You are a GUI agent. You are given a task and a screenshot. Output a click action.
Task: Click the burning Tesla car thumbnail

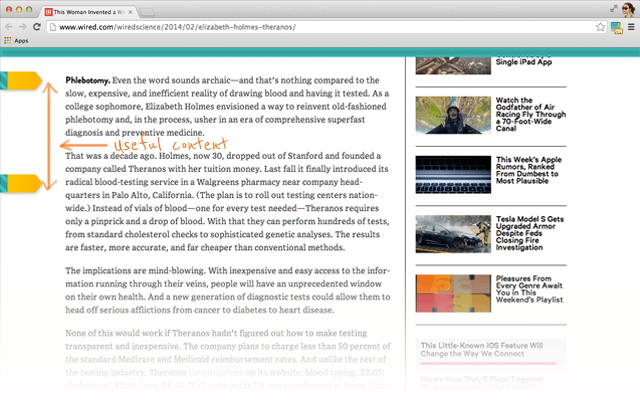click(453, 234)
